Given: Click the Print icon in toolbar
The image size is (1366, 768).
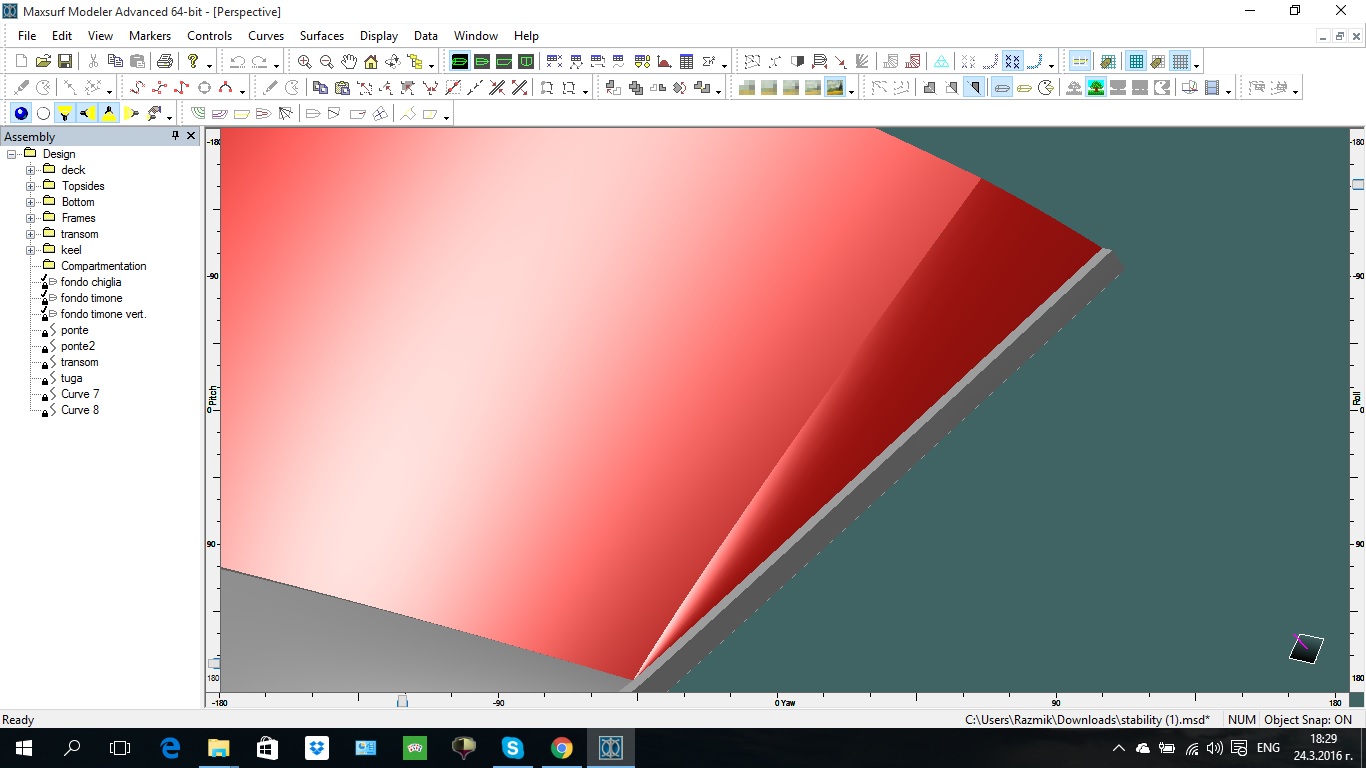Looking at the screenshot, I should tap(165, 62).
